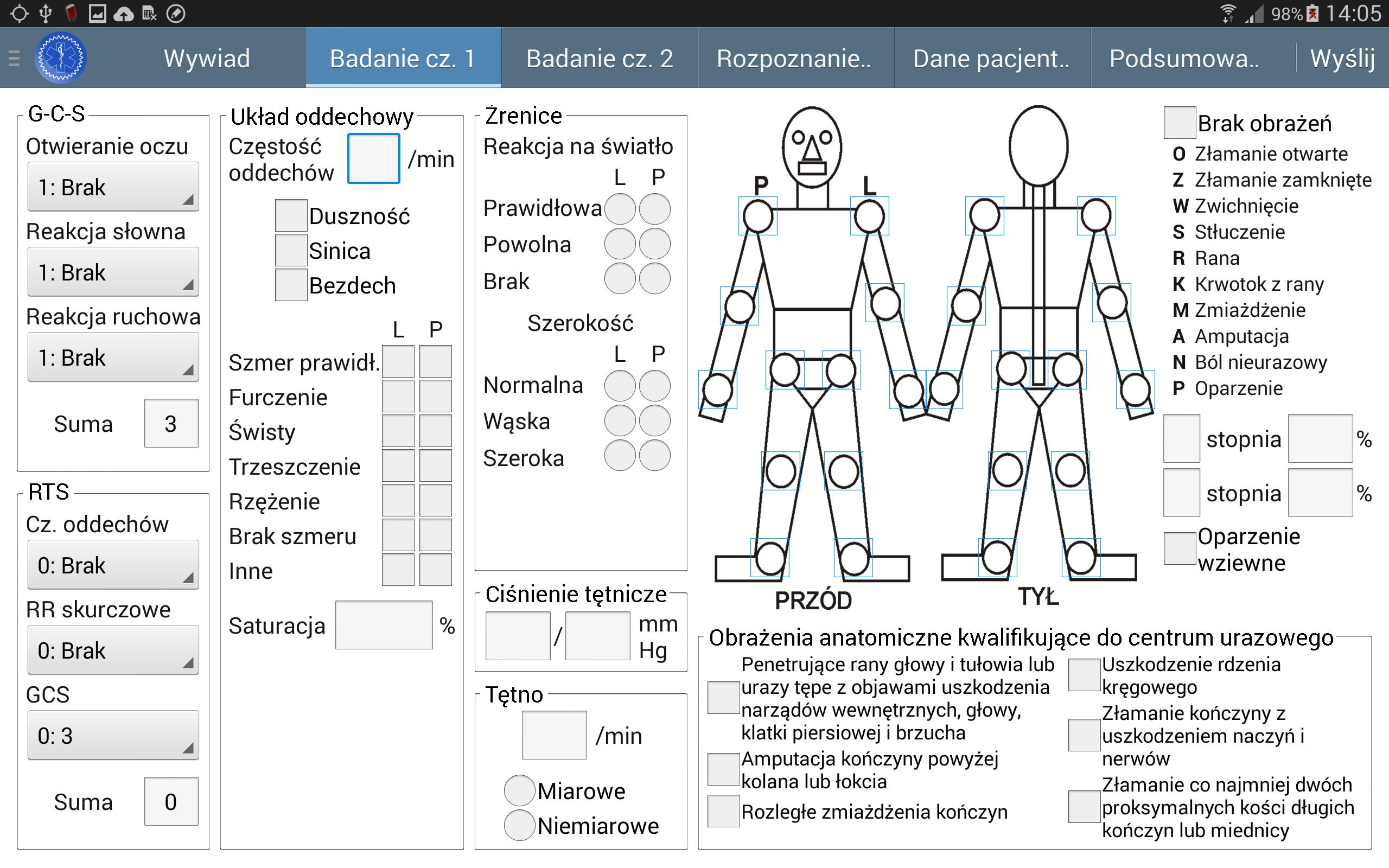Select Szeroka width for L pupil

[620, 456]
